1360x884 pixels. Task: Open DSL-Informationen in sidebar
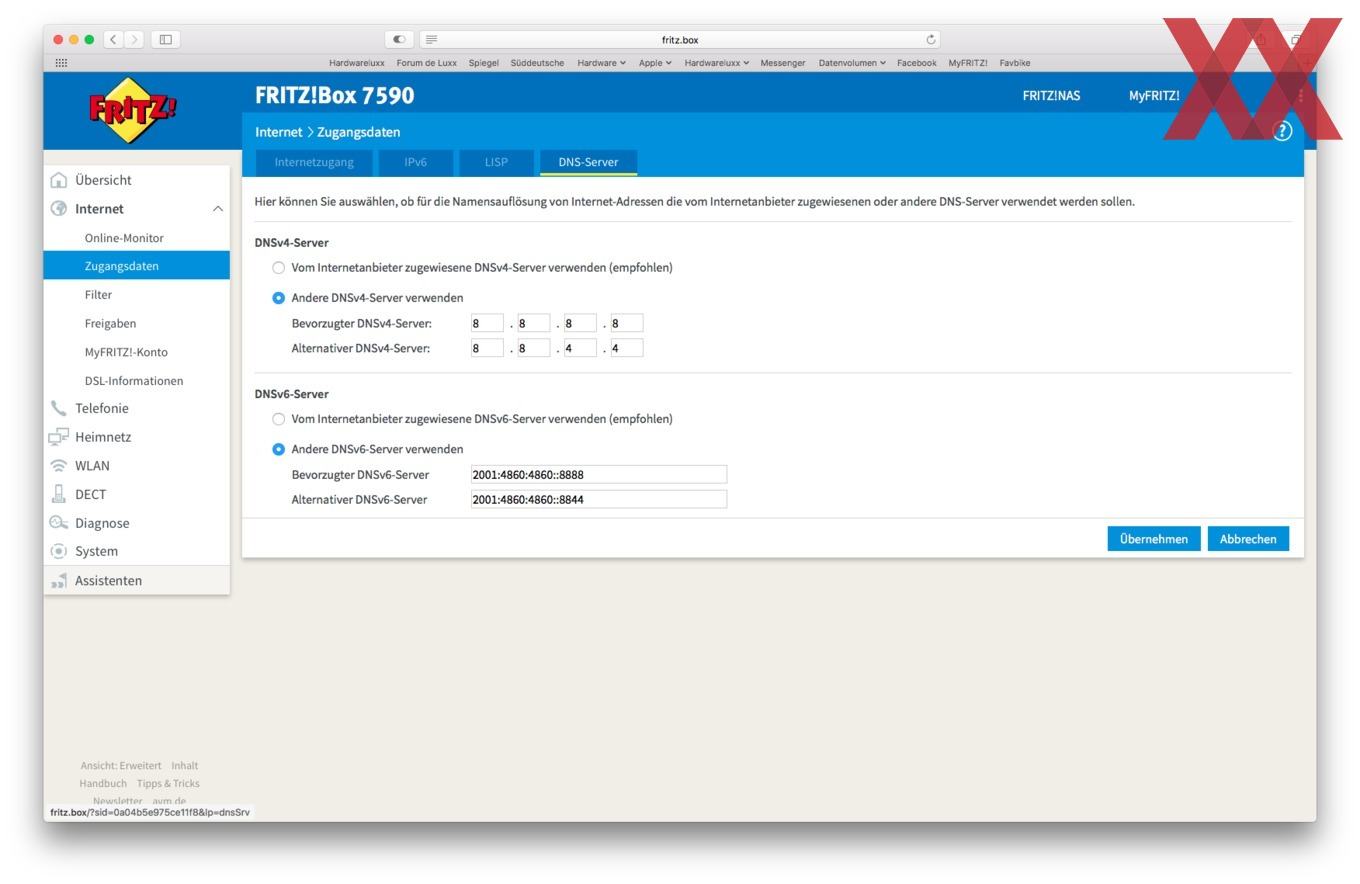(134, 381)
